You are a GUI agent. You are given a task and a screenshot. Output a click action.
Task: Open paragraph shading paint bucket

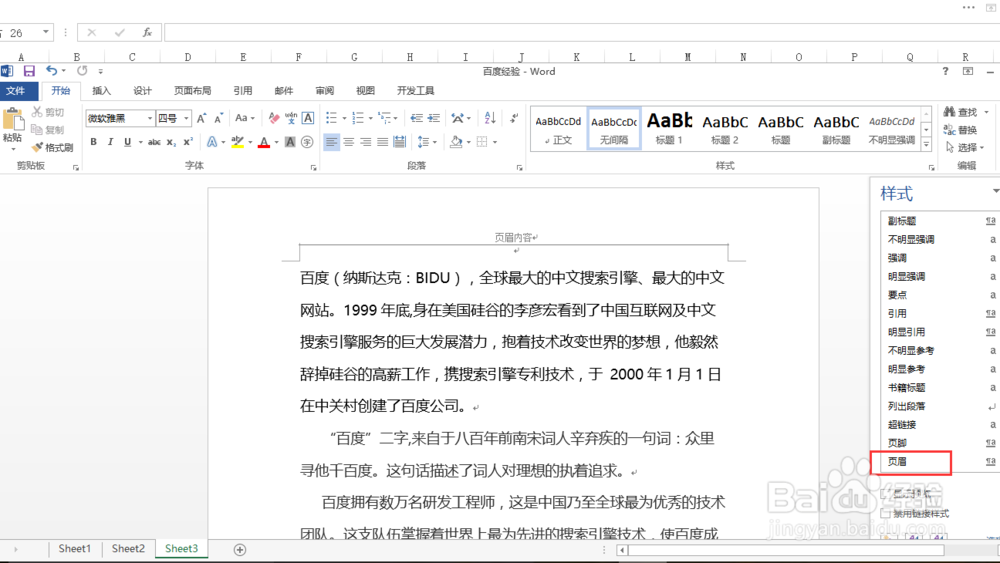point(455,142)
